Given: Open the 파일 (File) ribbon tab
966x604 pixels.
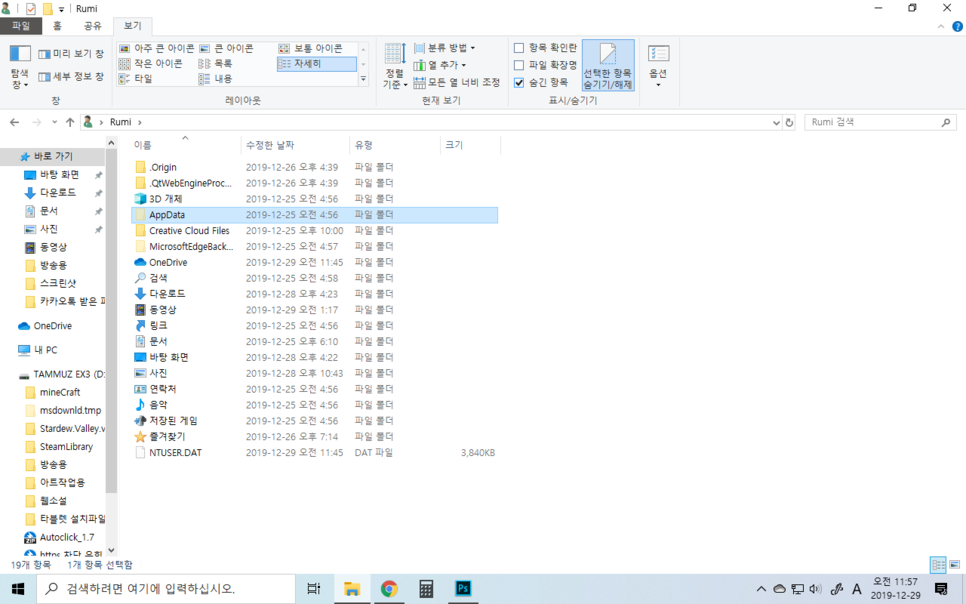Looking at the screenshot, I should (x=21, y=26).
